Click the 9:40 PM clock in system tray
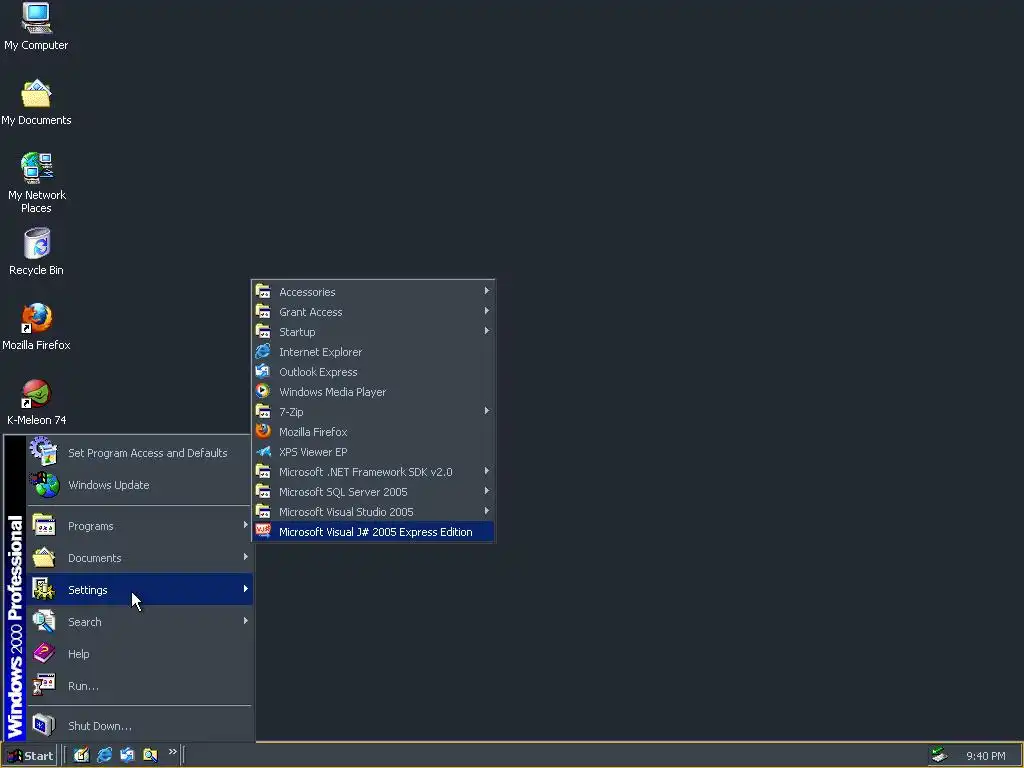This screenshot has height=768, width=1024. [985, 756]
